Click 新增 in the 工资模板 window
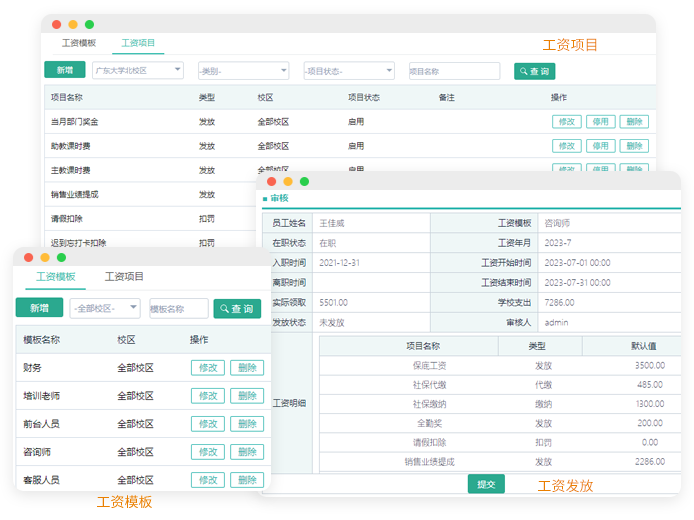Image resolution: width=694 pixels, height=520 pixels. pyautogui.click(x=40, y=308)
